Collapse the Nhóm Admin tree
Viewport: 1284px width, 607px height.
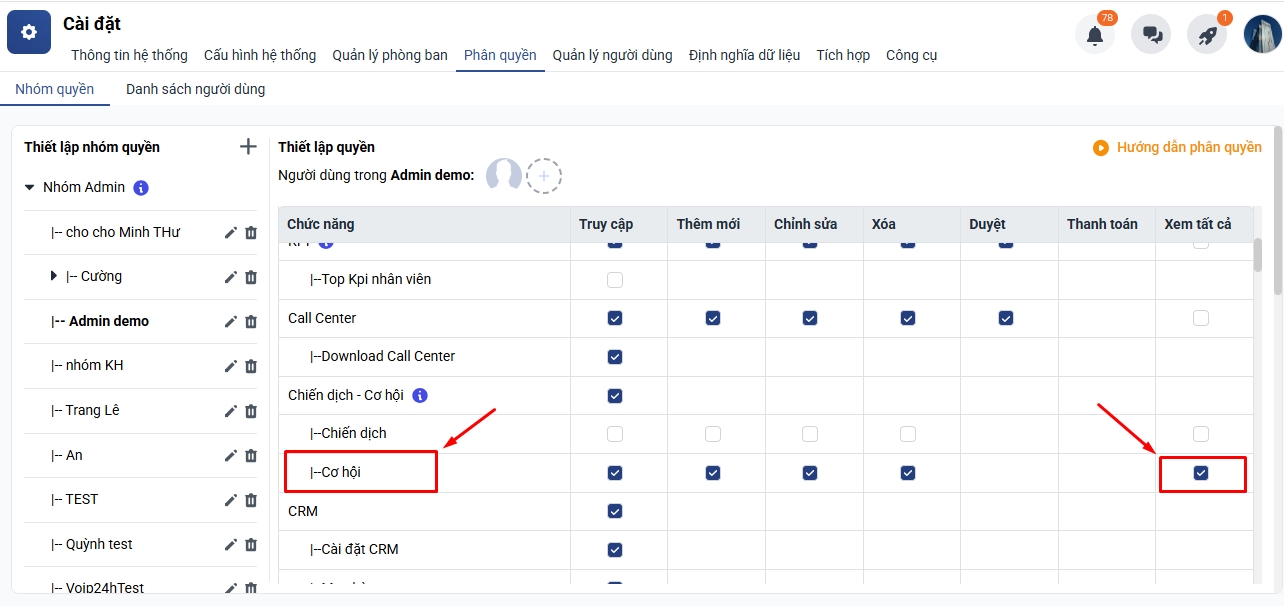30,188
